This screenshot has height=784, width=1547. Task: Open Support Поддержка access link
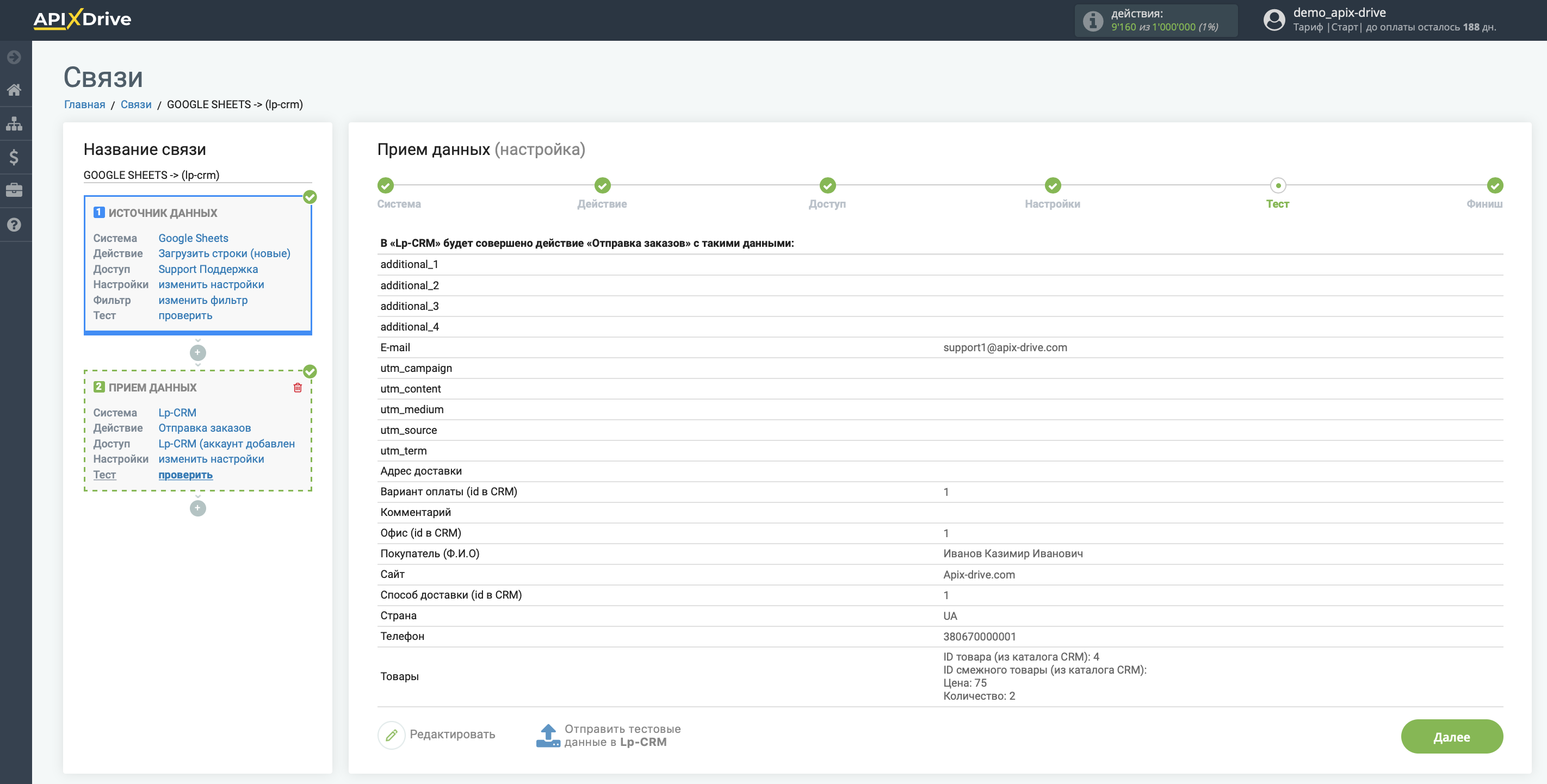208,269
